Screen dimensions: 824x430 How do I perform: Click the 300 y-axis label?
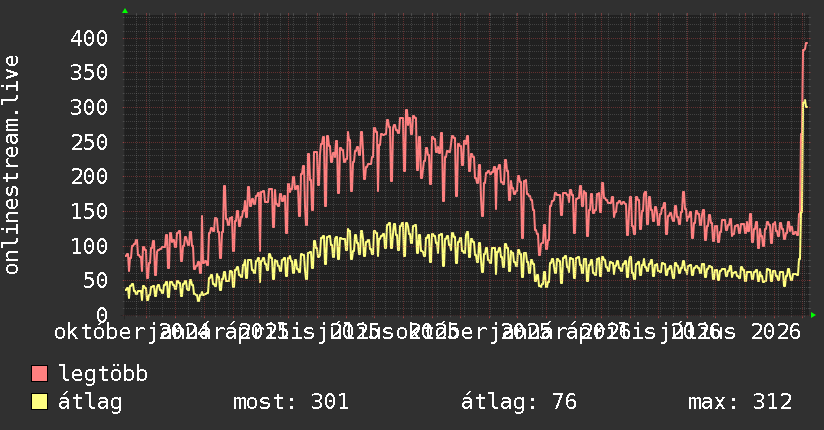point(89,108)
